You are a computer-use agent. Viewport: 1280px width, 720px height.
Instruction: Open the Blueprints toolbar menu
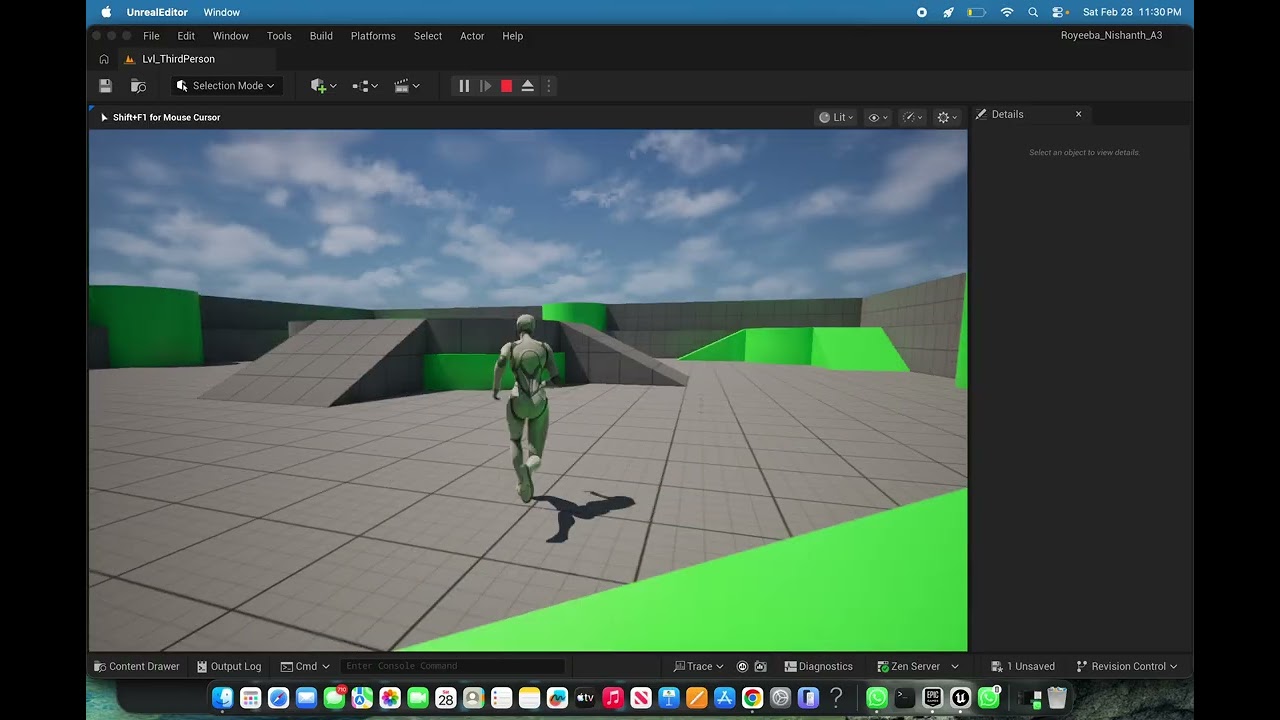pos(365,86)
